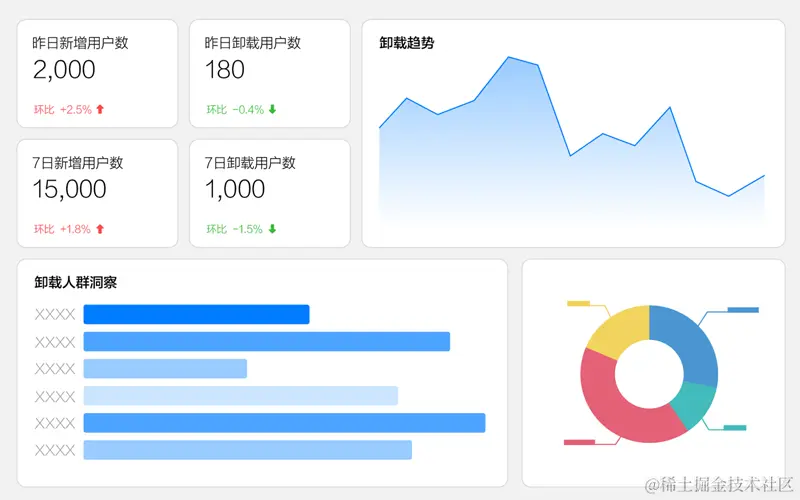The height and width of the screenshot is (500, 800).
Task: Click the 环比 +1.8% text
Action: tap(62, 229)
